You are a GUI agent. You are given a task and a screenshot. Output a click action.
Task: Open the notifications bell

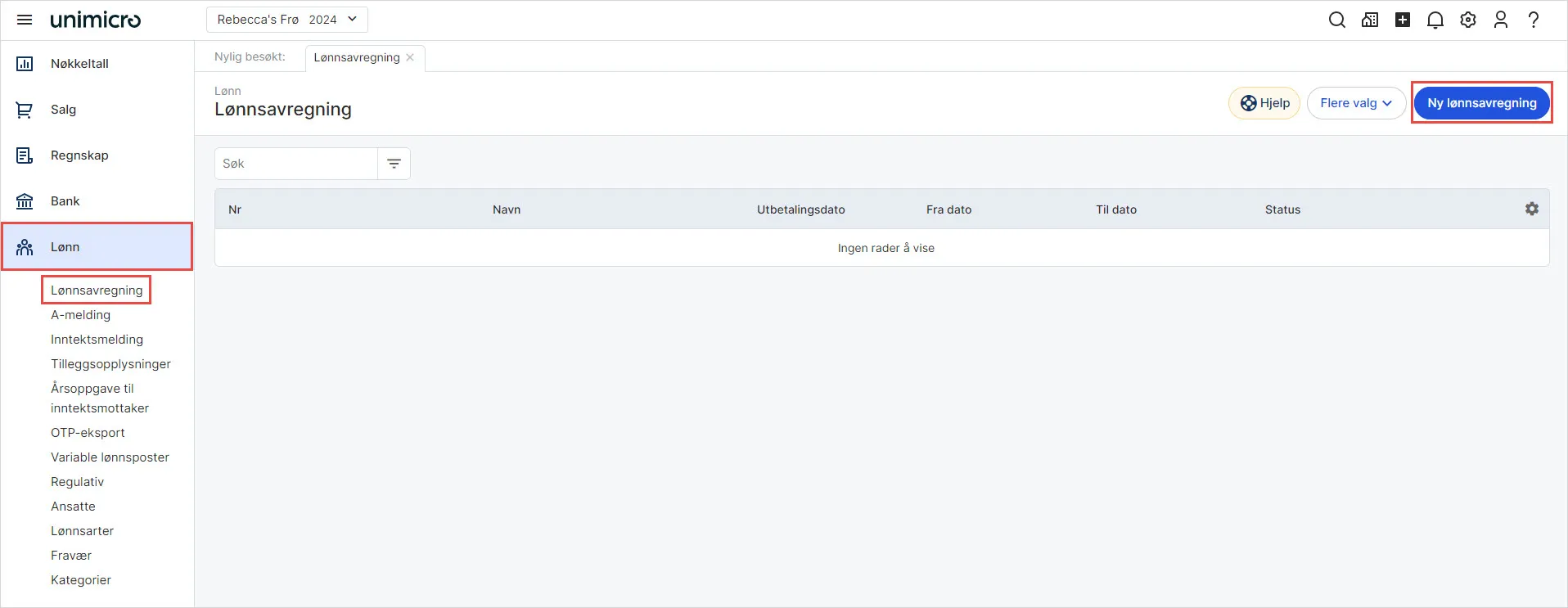click(x=1435, y=20)
